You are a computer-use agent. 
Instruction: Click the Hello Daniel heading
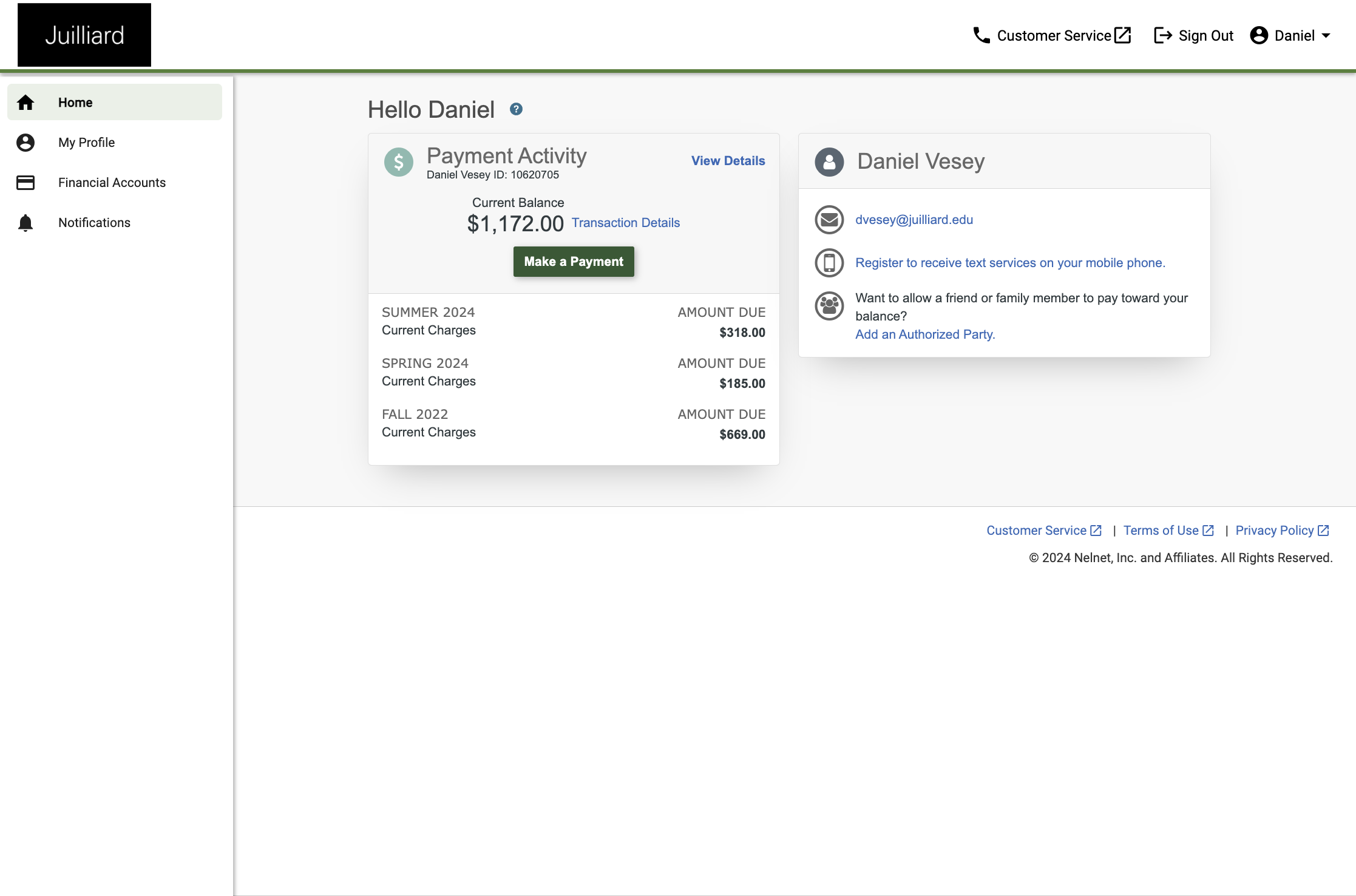point(431,110)
